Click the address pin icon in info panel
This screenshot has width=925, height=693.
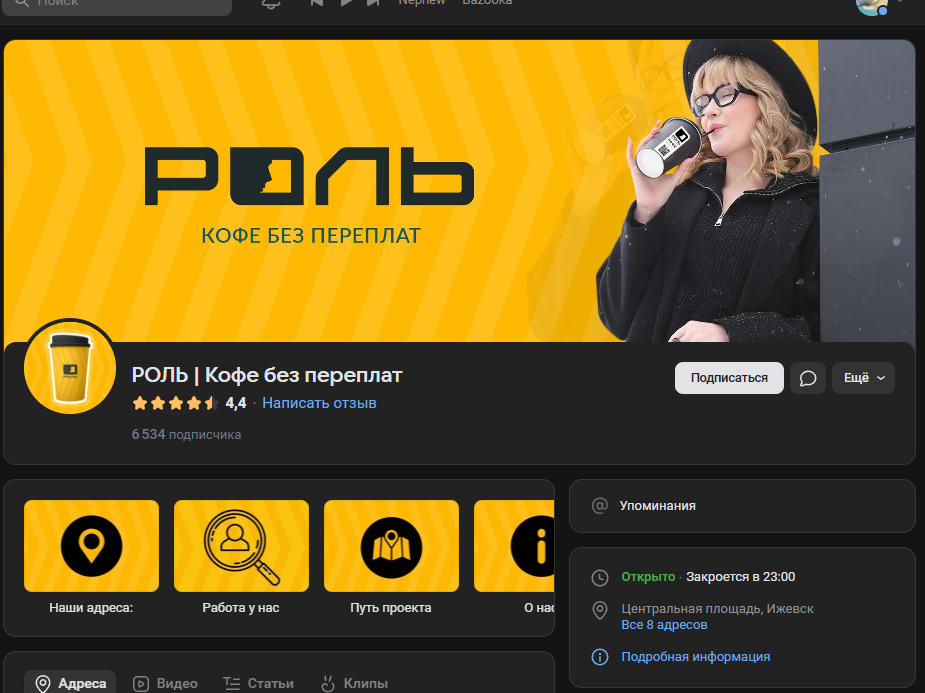pos(600,610)
